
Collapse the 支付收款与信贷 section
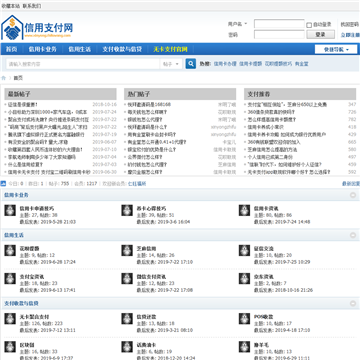[353, 304]
